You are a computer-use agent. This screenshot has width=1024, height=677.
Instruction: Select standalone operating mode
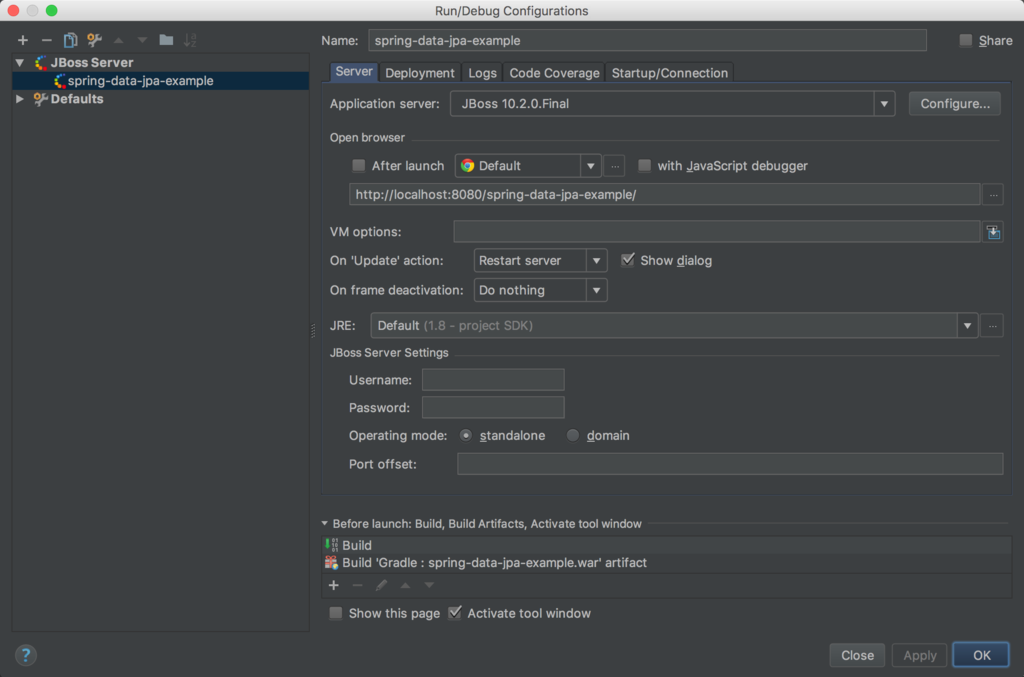tap(466, 435)
